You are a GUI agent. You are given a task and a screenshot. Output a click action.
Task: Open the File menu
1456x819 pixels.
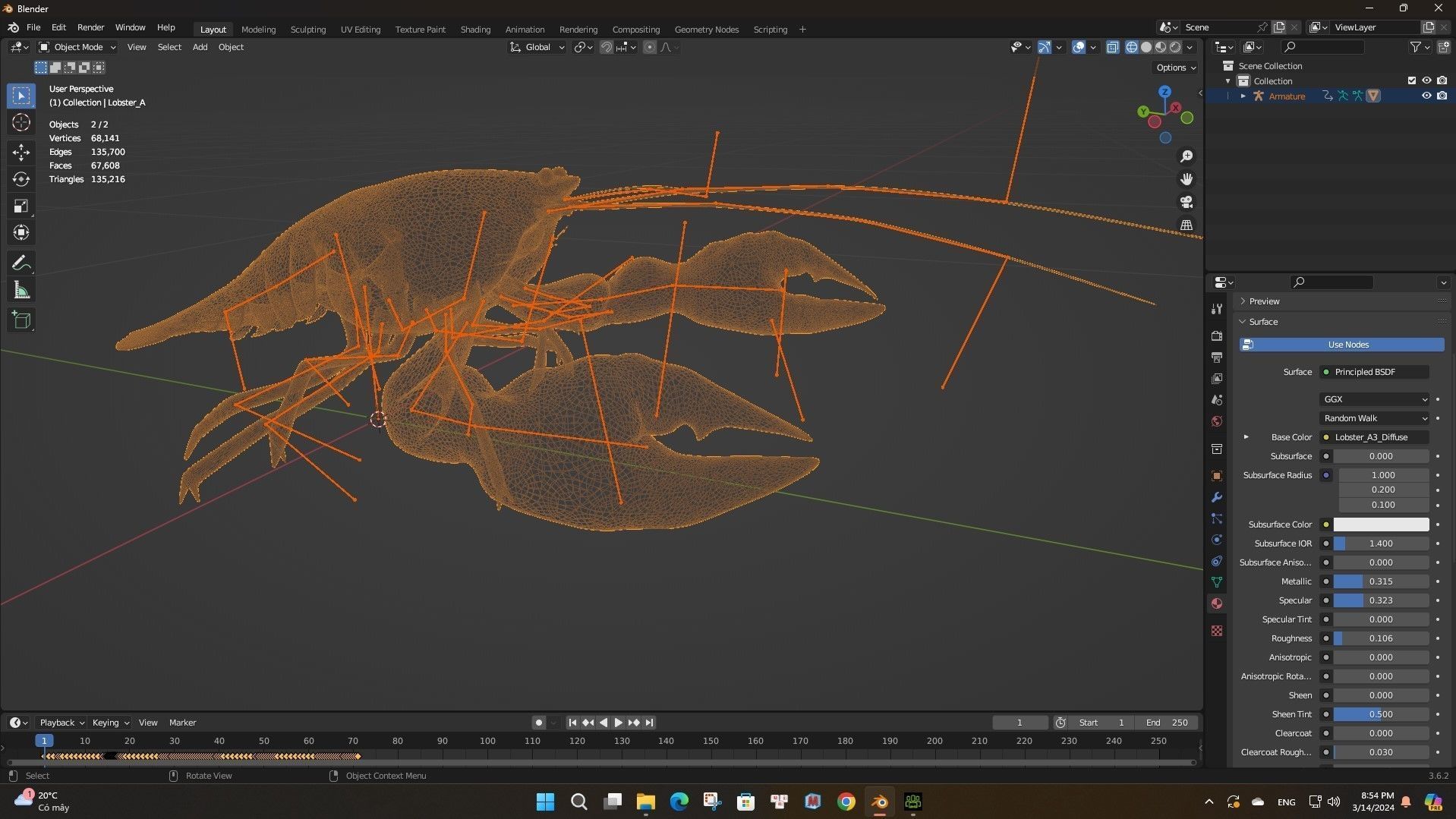click(33, 27)
